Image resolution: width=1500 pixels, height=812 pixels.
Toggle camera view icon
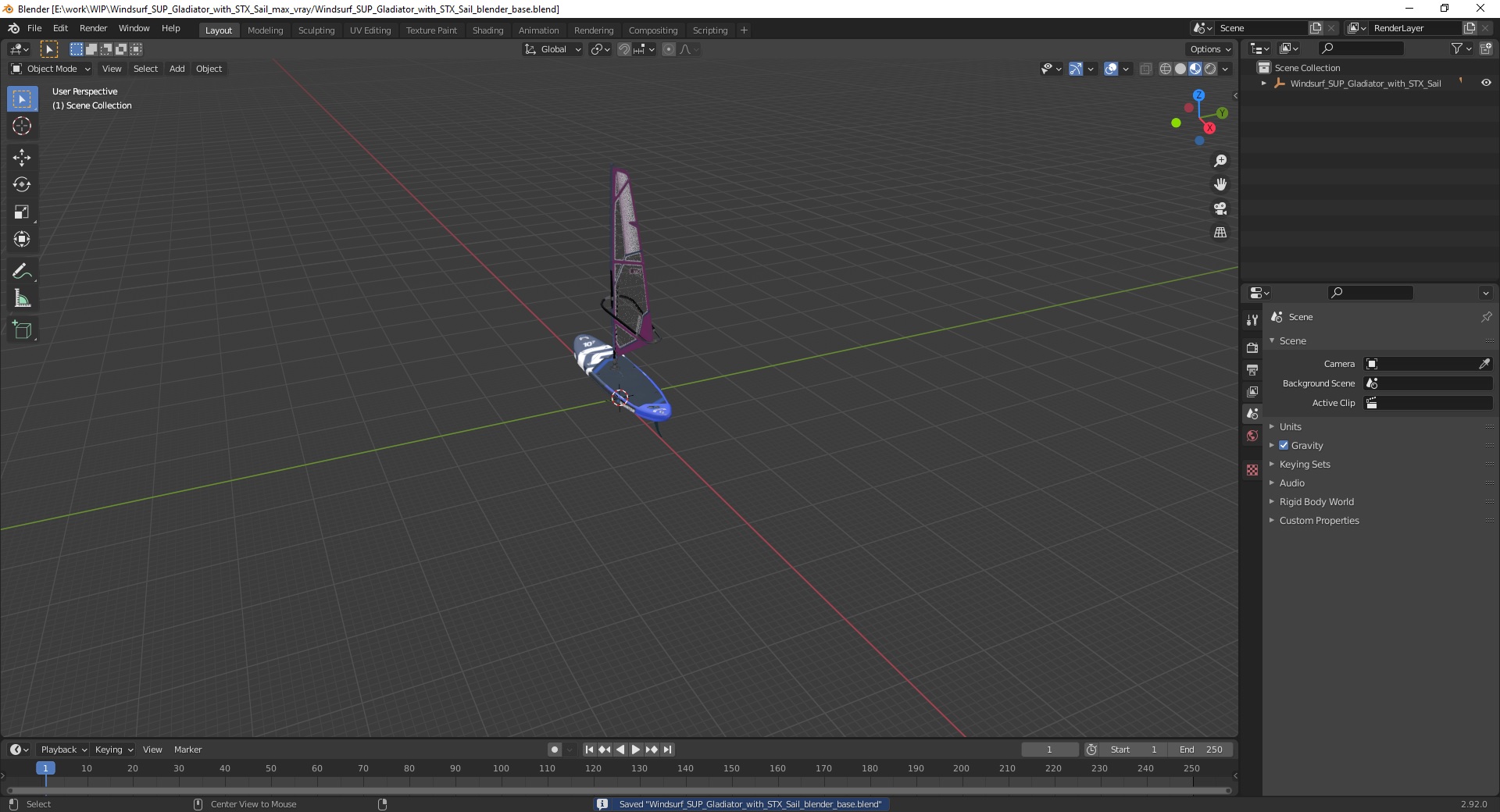pos(1220,208)
